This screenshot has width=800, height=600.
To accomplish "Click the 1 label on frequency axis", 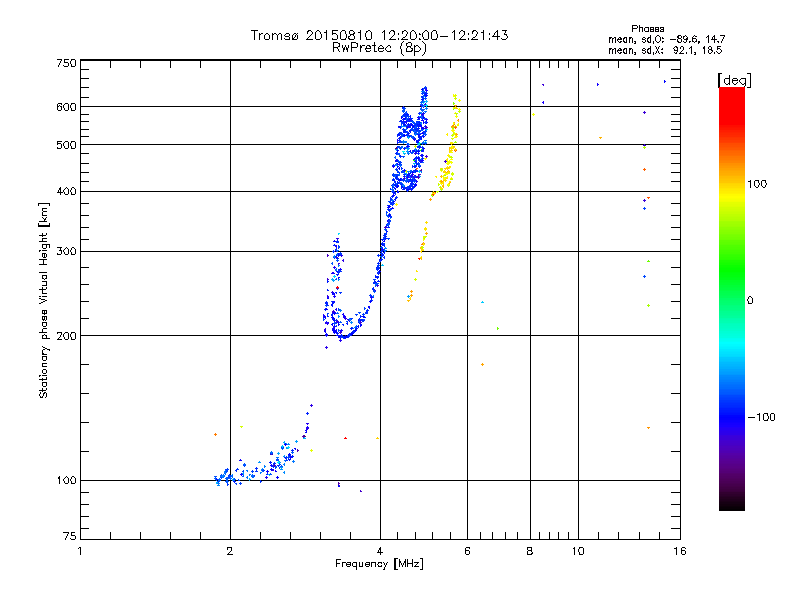I will [x=80, y=551].
